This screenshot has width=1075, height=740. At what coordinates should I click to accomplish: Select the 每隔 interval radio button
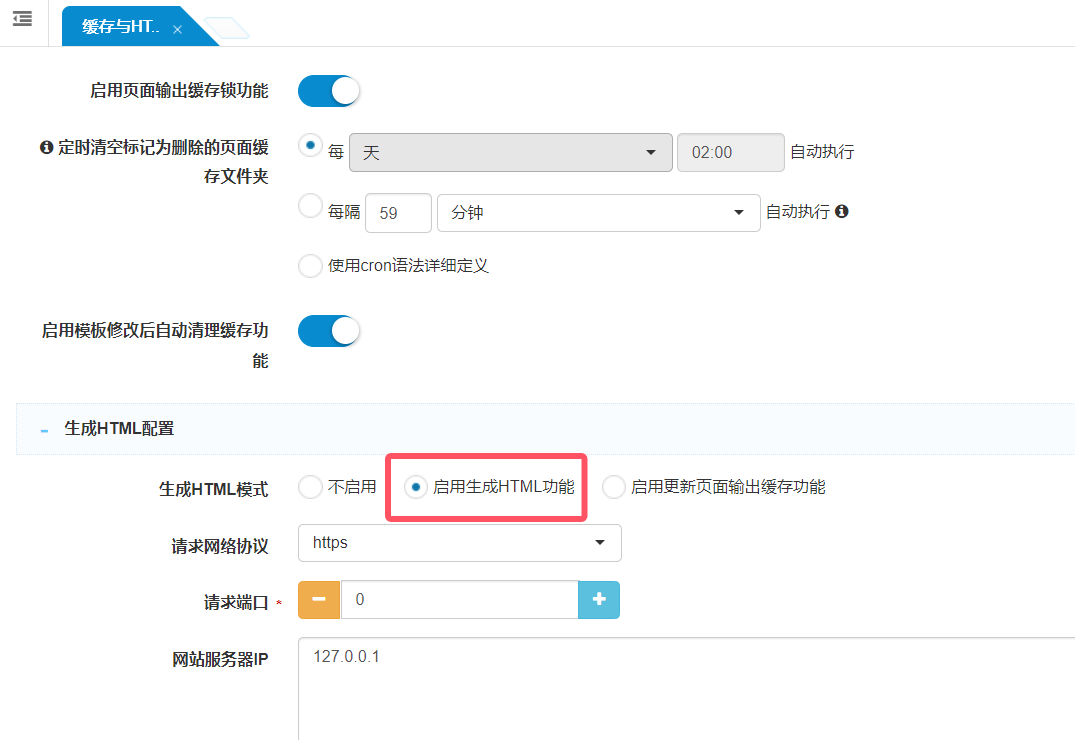pyautogui.click(x=310, y=206)
